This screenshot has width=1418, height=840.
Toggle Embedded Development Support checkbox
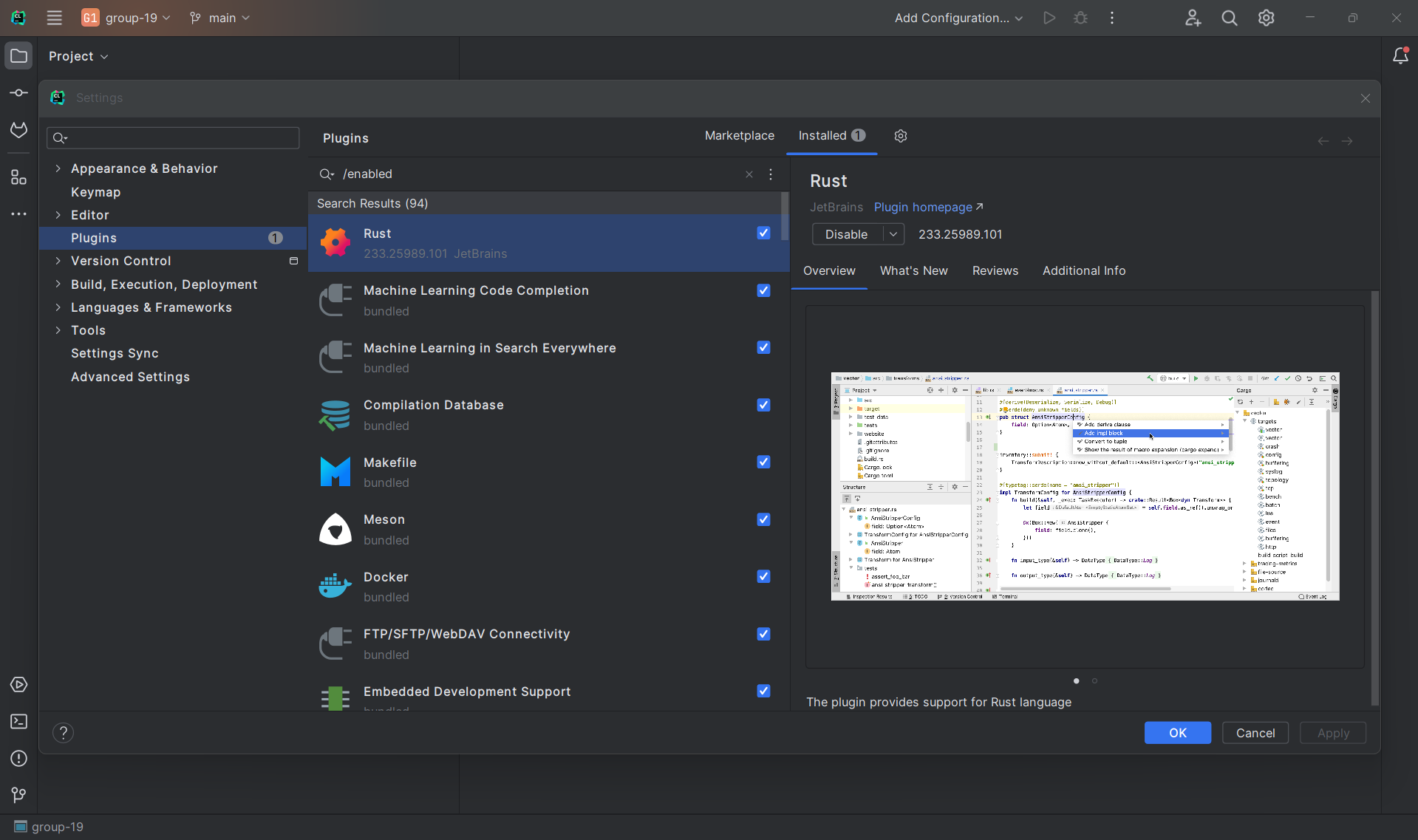[x=764, y=691]
